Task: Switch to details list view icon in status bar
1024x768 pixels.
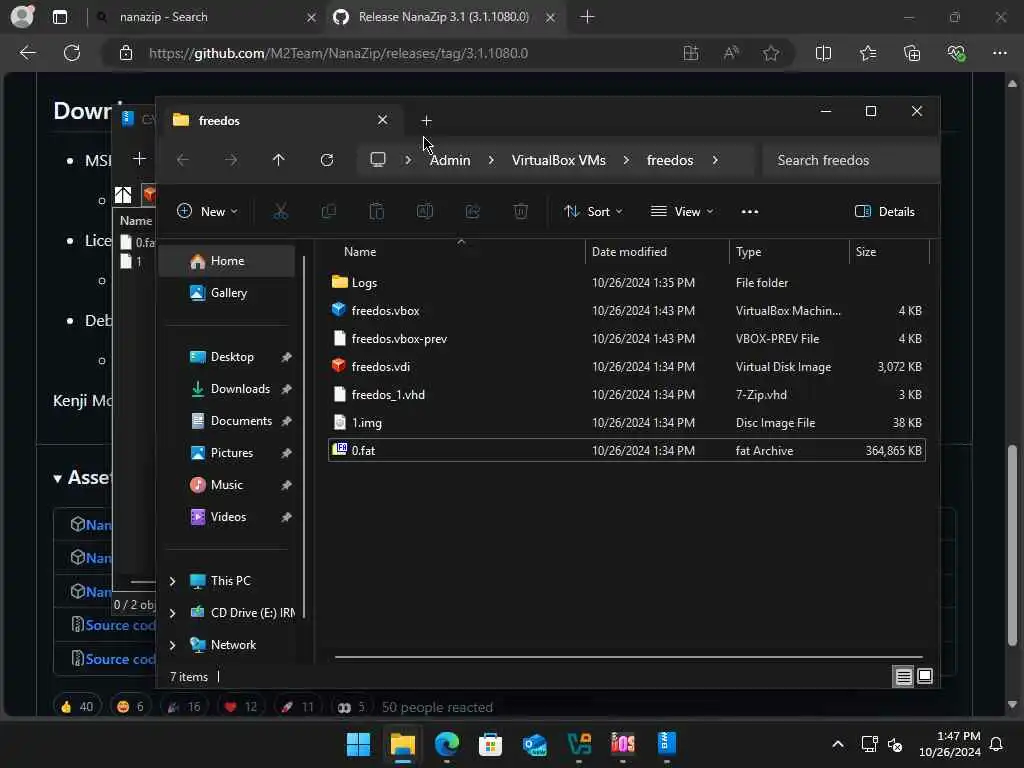Action: [903, 677]
